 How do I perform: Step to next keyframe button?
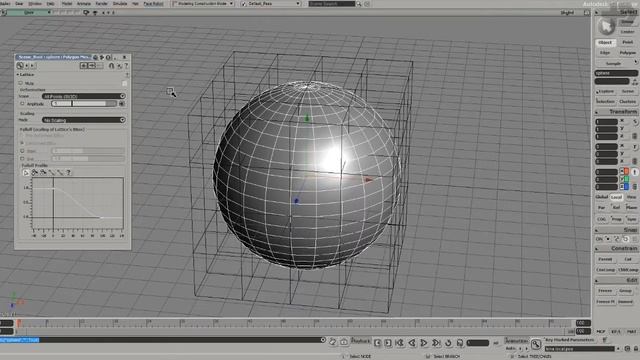click(388, 343)
